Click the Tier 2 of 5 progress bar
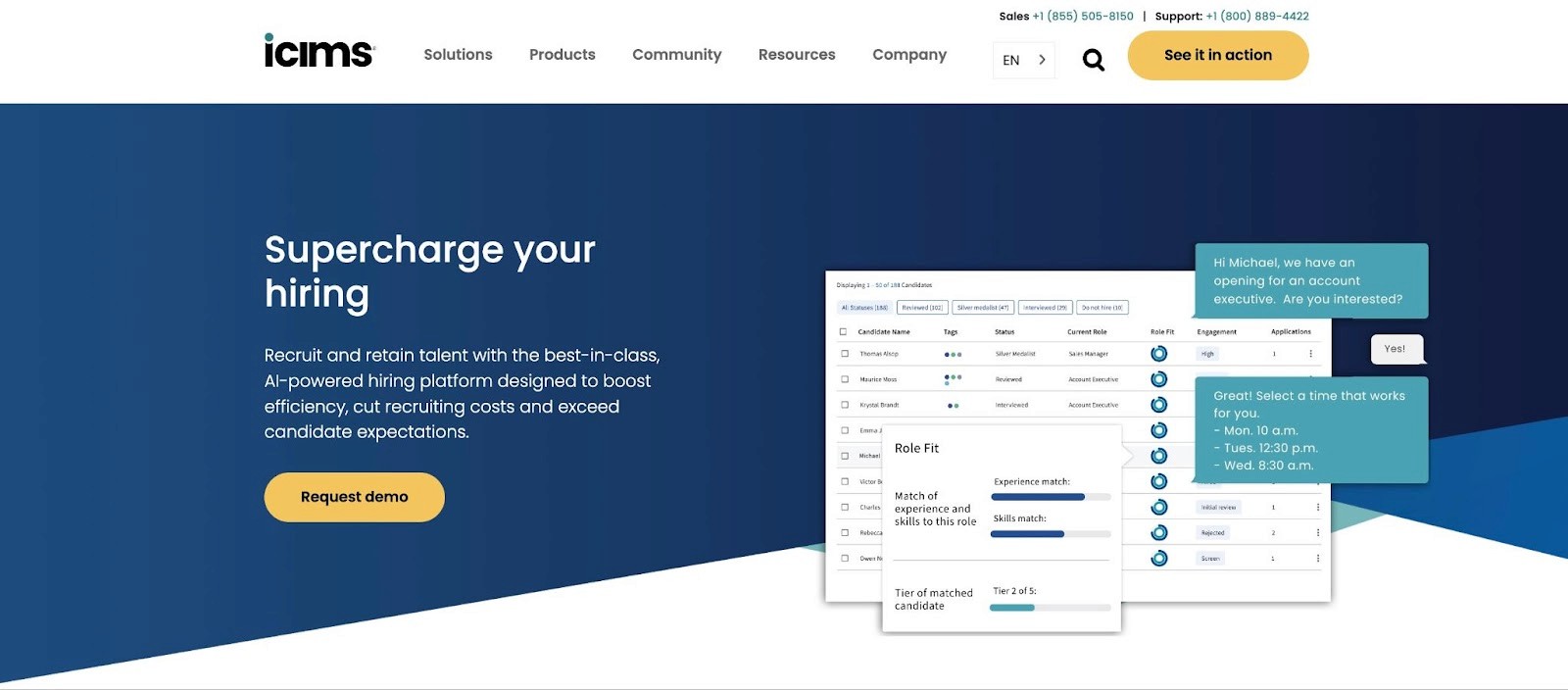Image resolution: width=1568 pixels, height=690 pixels. pos(1051,608)
